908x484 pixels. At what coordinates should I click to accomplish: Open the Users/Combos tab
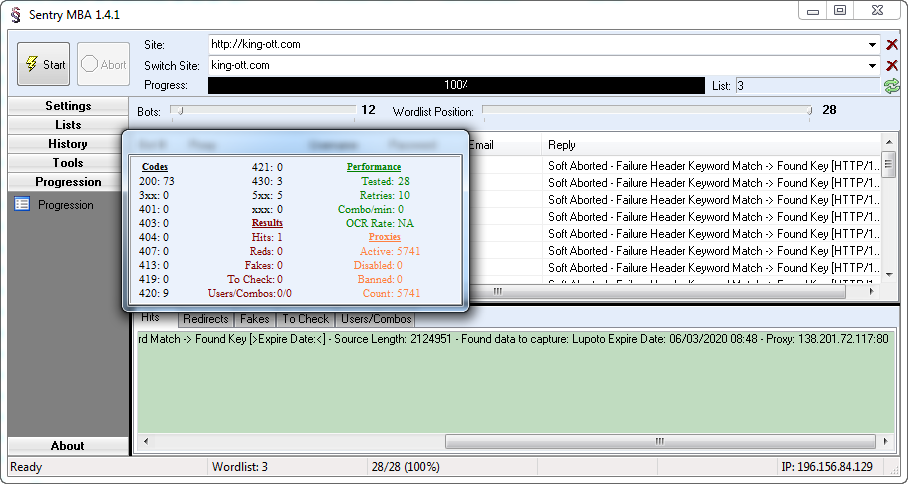click(x=375, y=319)
